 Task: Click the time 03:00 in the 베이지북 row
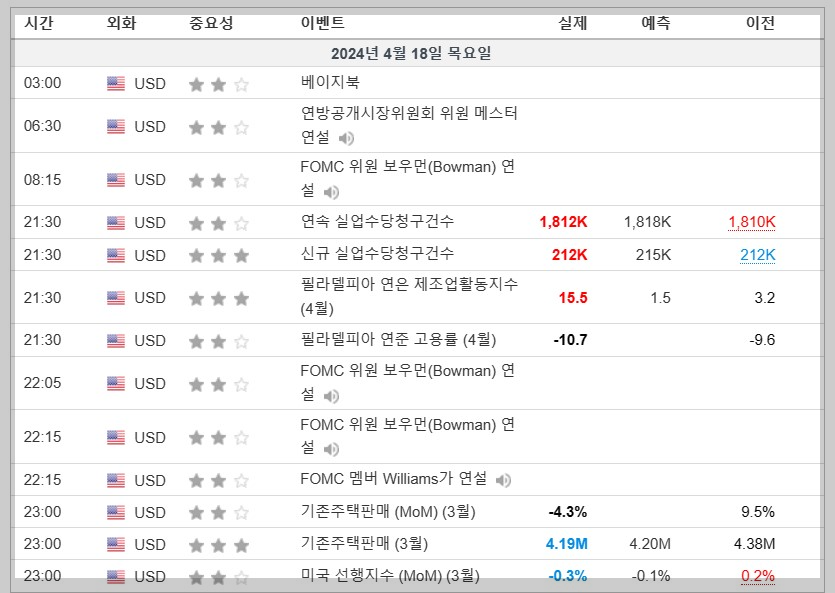tap(43, 83)
